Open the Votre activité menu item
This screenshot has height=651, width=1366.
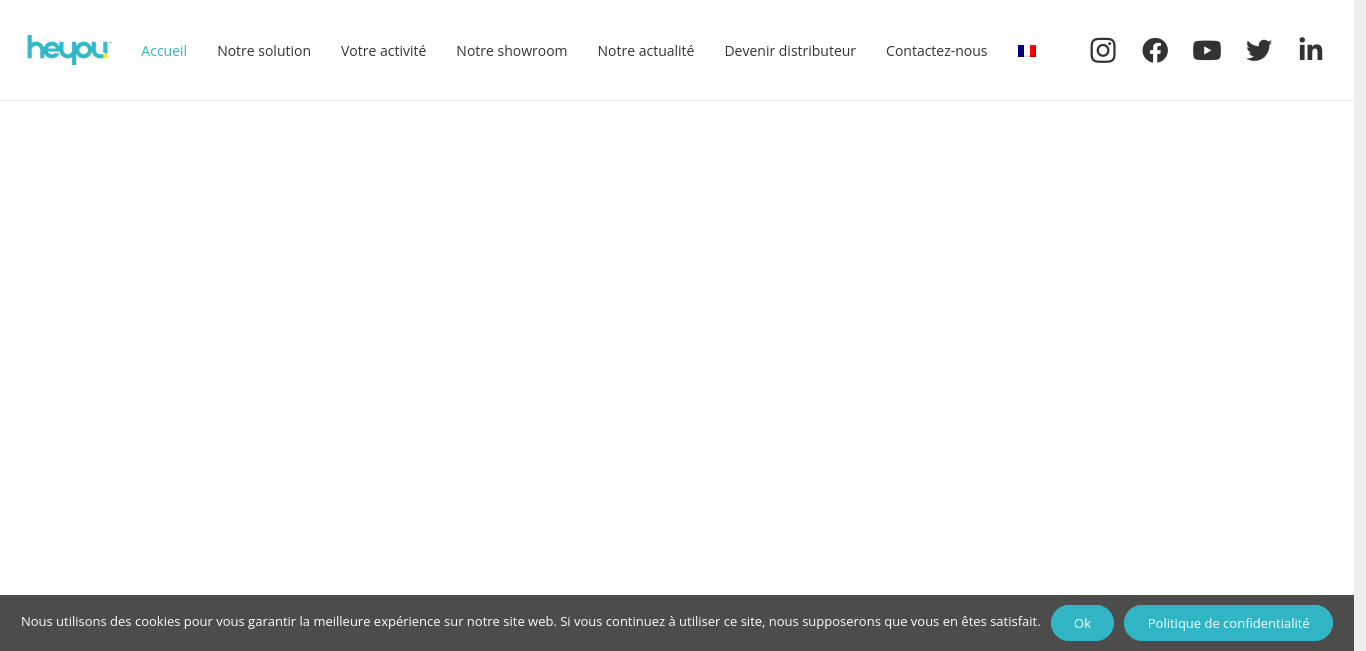[383, 51]
